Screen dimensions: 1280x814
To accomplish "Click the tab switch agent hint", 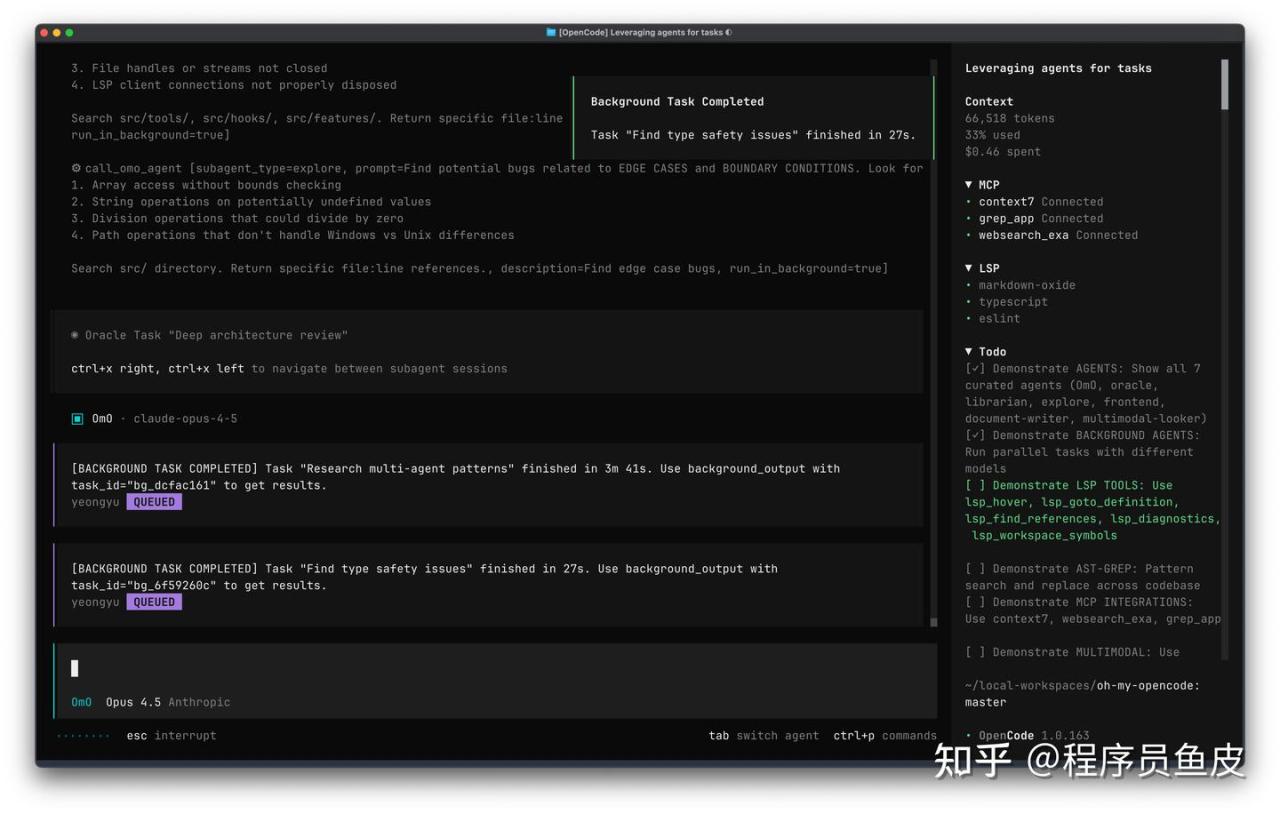I will 763,735.
